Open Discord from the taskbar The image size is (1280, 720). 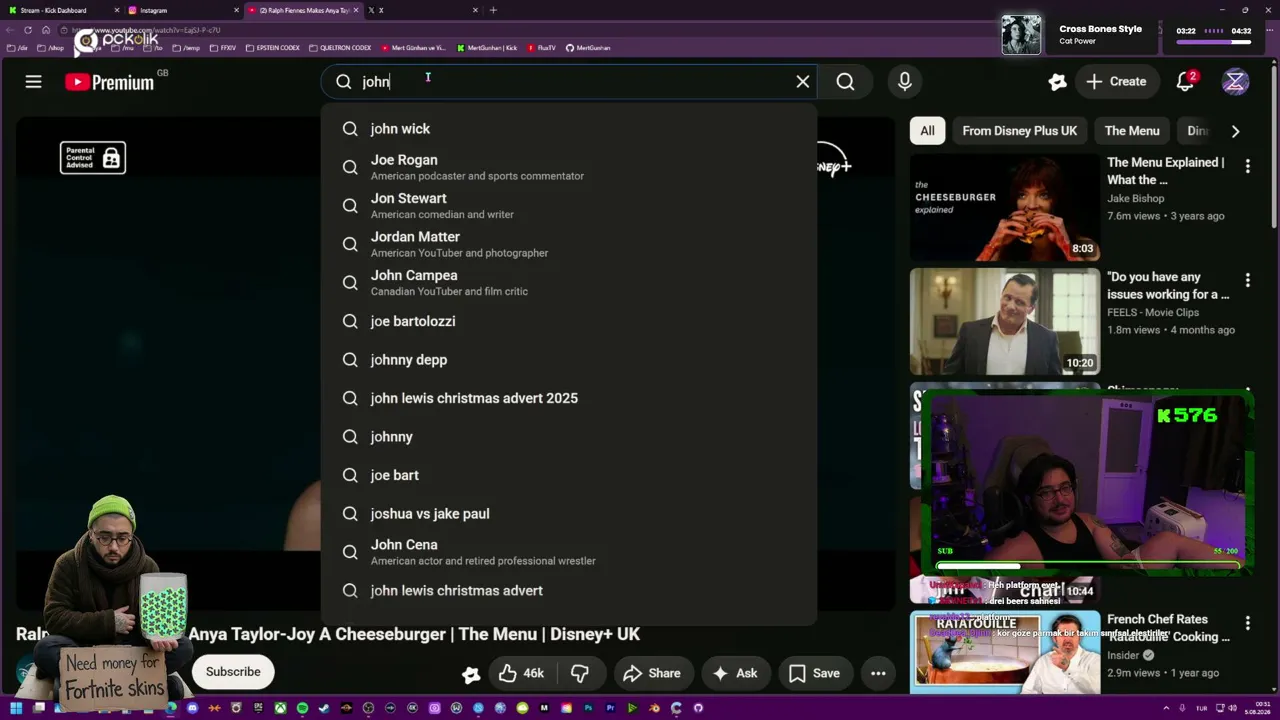pyautogui.click(x=192, y=708)
